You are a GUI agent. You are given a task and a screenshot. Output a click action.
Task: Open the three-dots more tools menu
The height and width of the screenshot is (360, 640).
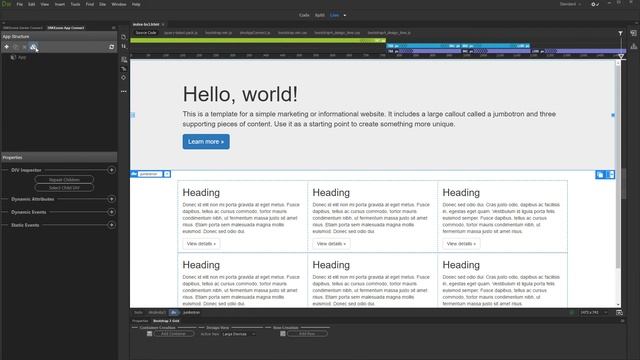[124, 91]
